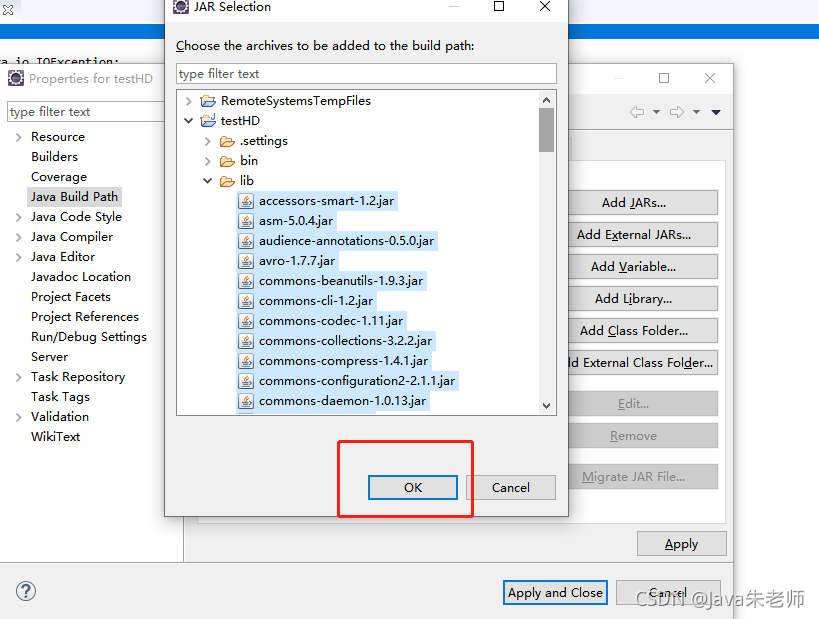Expand the bin folder node
819x619 pixels.
pyautogui.click(x=208, y=161)
